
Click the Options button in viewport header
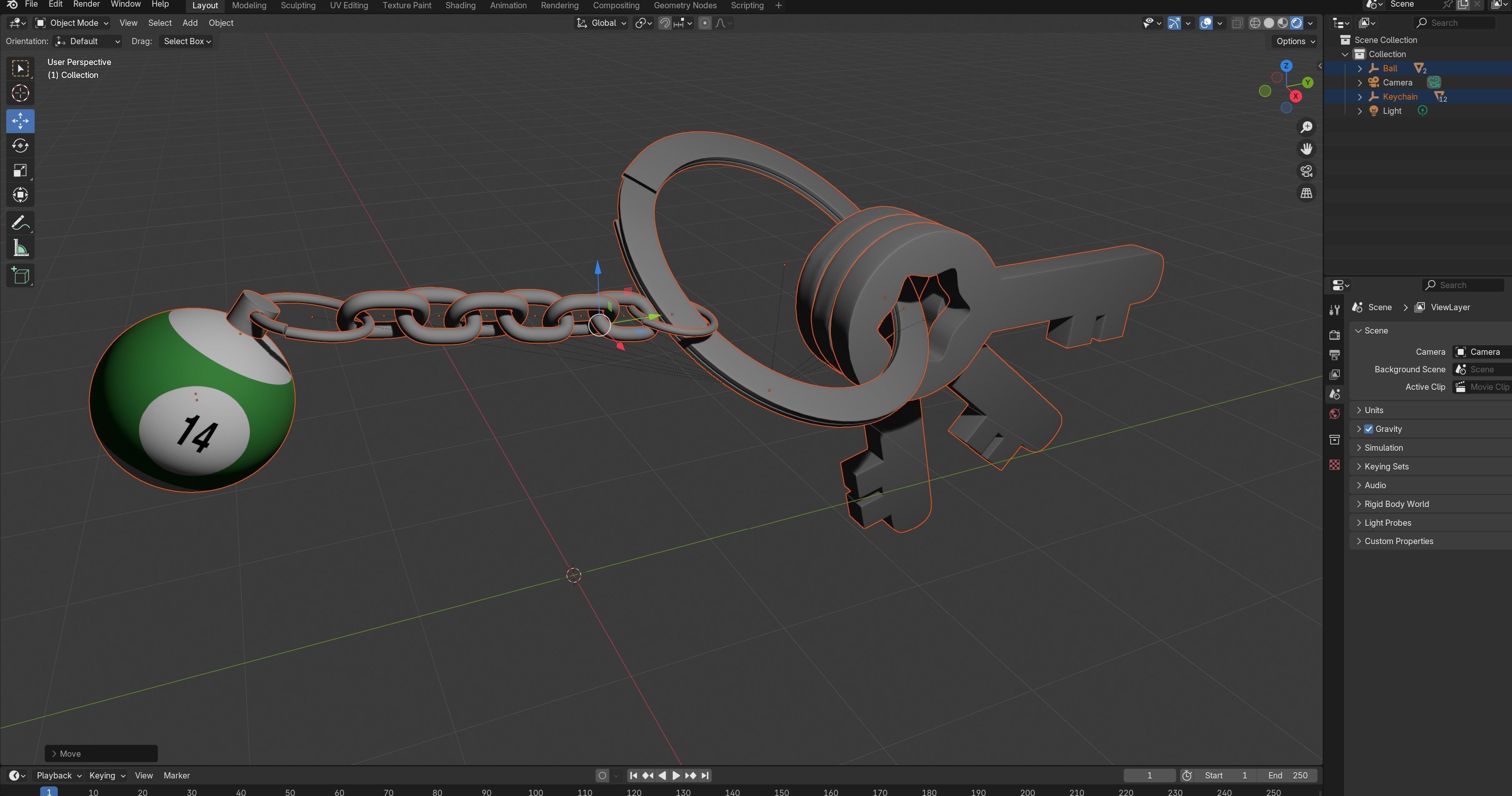tap(1295, 41)
